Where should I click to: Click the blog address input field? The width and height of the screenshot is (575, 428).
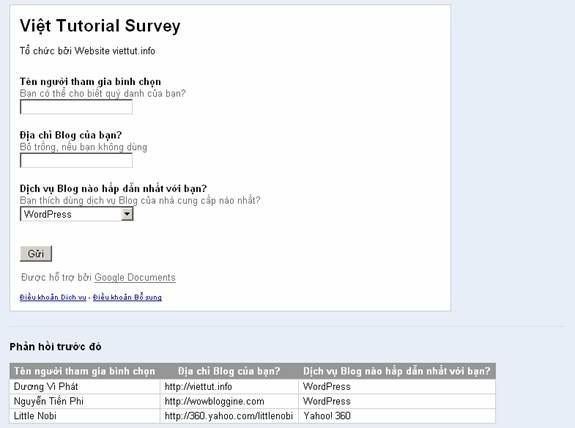pos(76,161)
